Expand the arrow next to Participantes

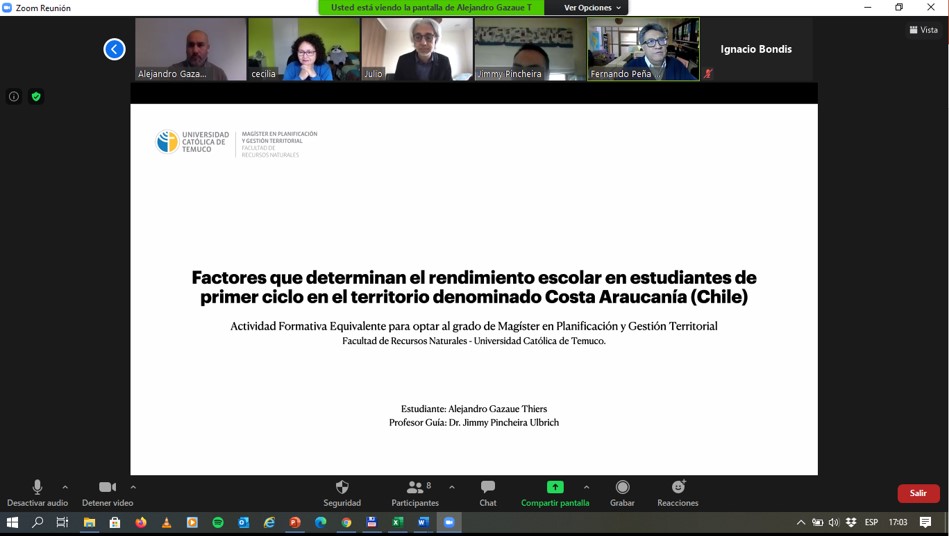[x=452, y=487]
